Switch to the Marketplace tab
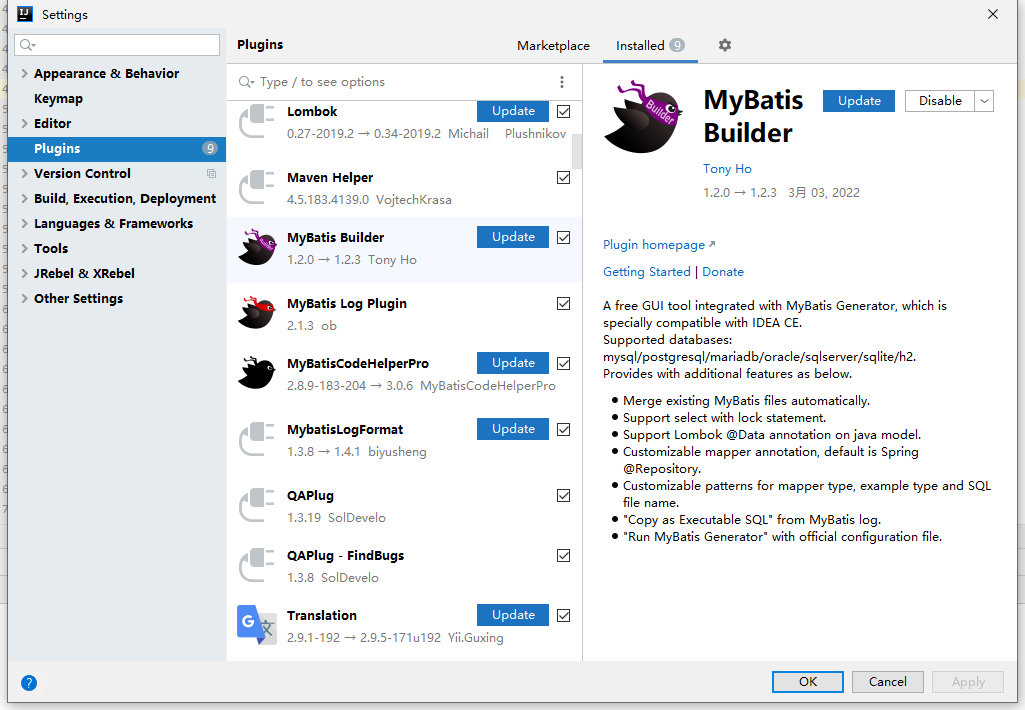Image resolution: width=1025 pixels, height=710 pixels. coord(553,45)
